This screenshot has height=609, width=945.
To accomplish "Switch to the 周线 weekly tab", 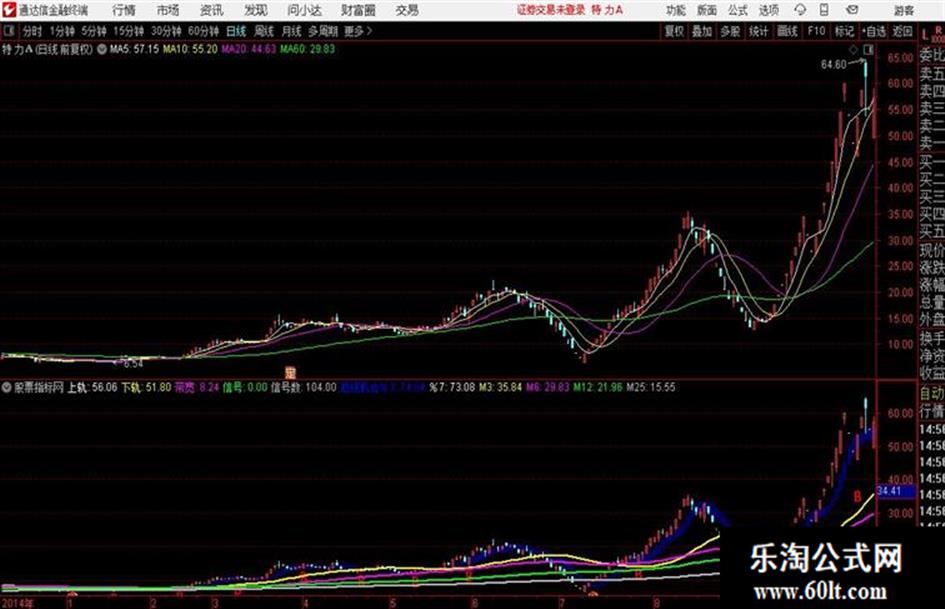I will click(264, 31).
